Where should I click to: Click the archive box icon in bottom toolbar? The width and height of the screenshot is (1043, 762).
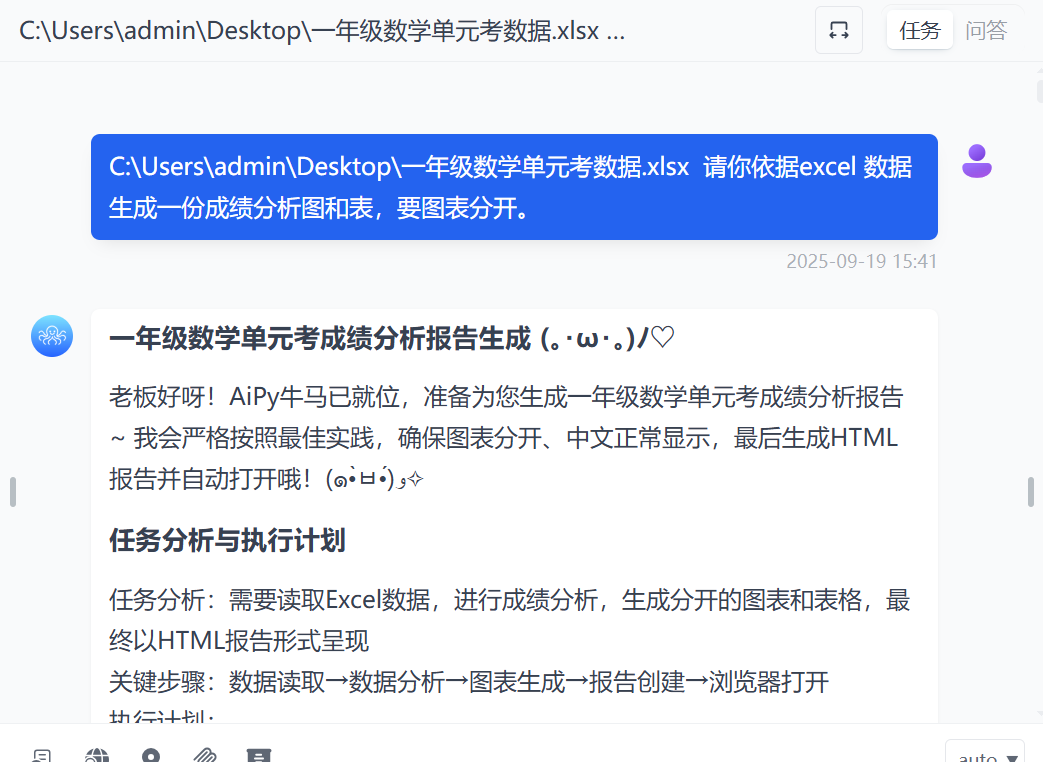(259, 755)
